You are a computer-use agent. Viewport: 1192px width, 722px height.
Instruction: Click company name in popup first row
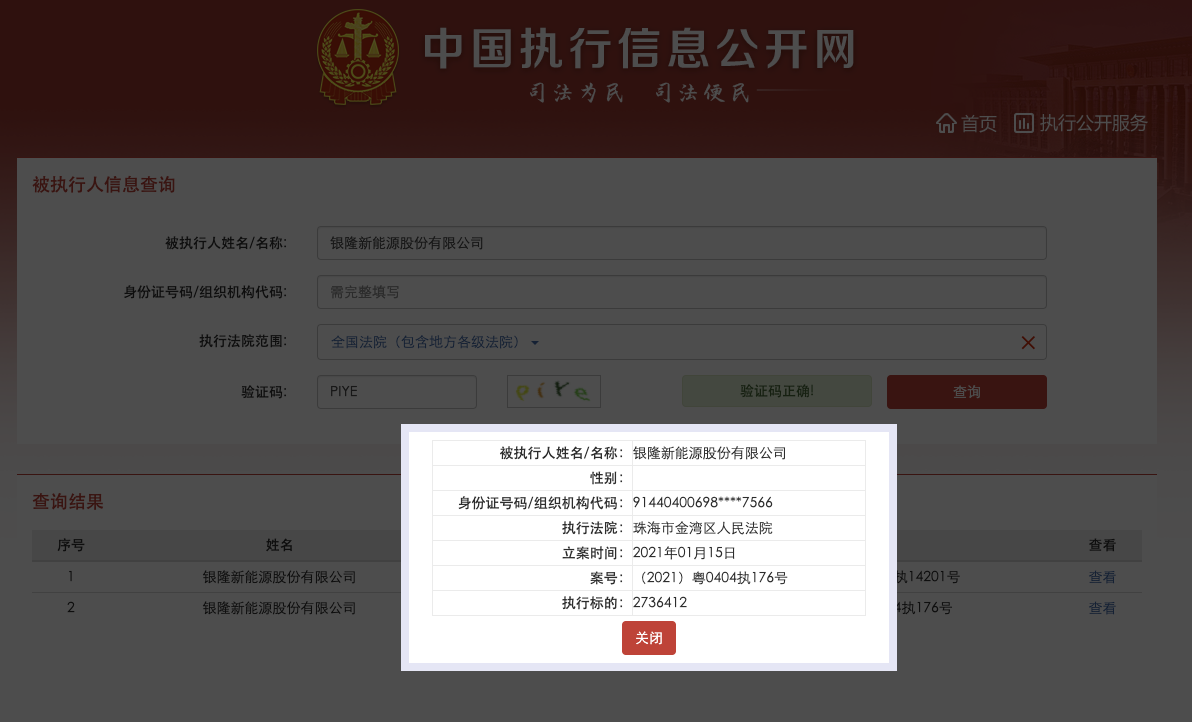click(x=709, y=453)
